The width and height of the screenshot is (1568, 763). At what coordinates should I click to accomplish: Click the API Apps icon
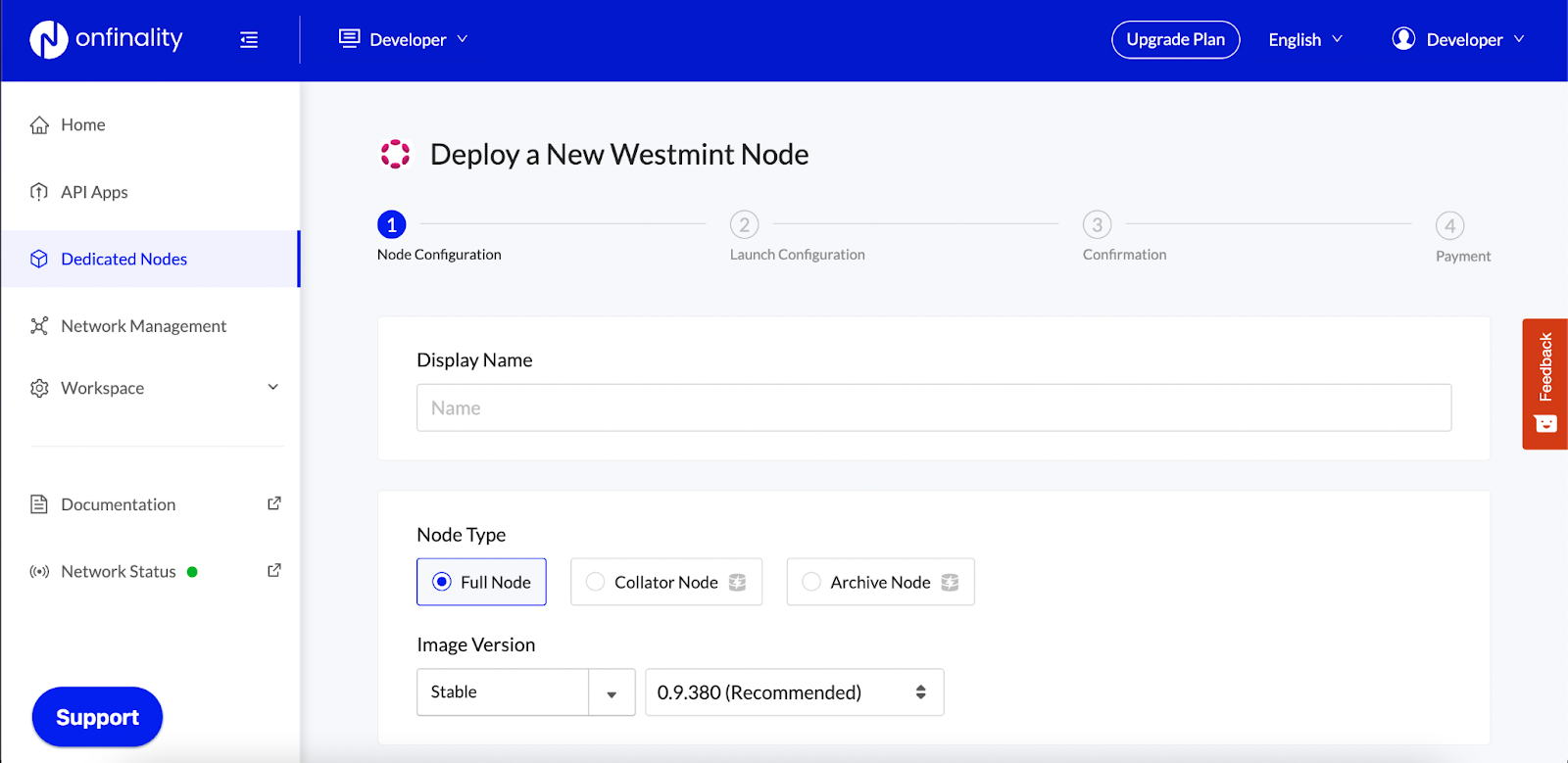click(39, 192)
